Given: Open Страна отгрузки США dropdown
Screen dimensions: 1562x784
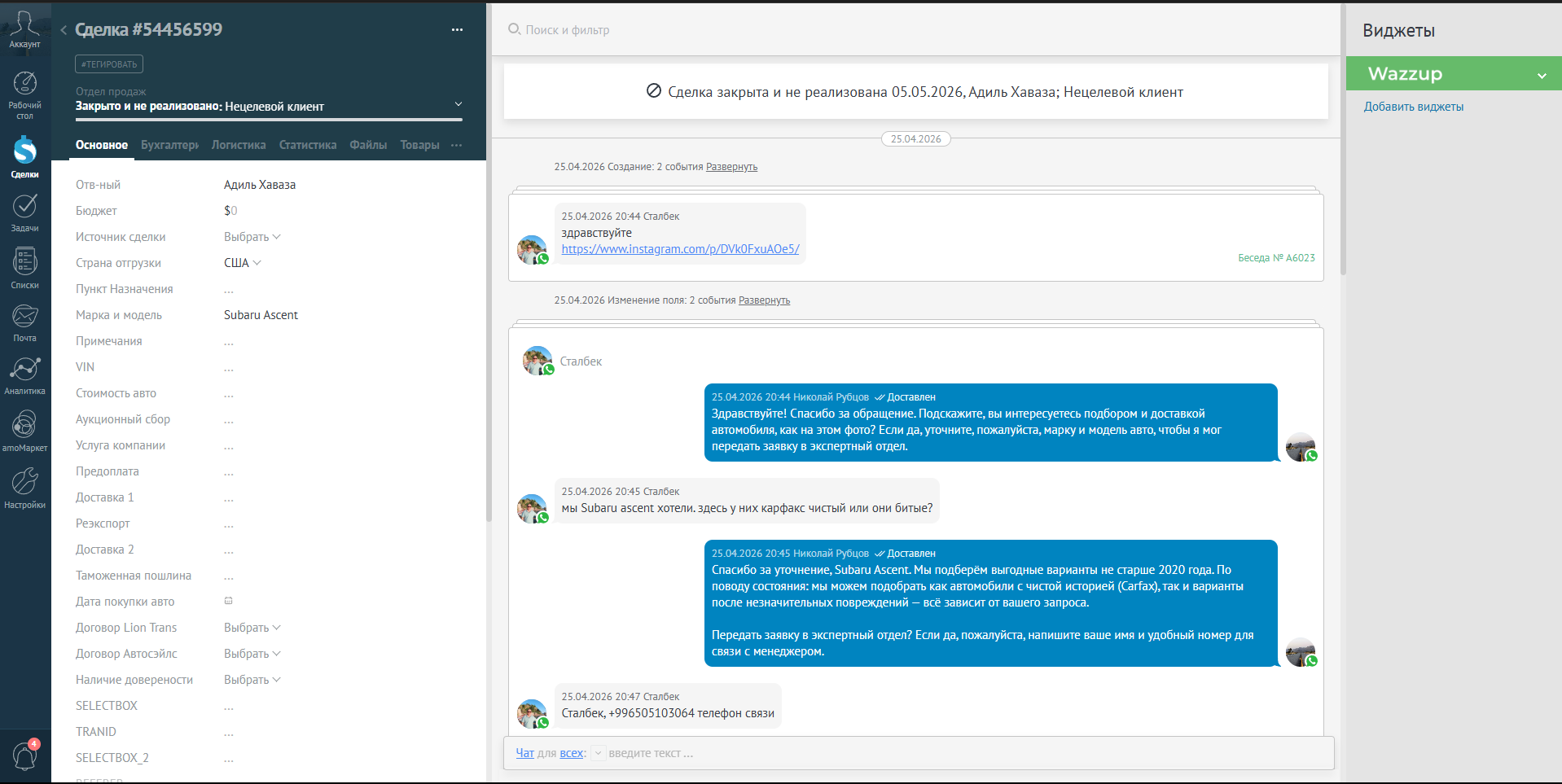Looking at the screenshot, I should (x=243, y=263).
